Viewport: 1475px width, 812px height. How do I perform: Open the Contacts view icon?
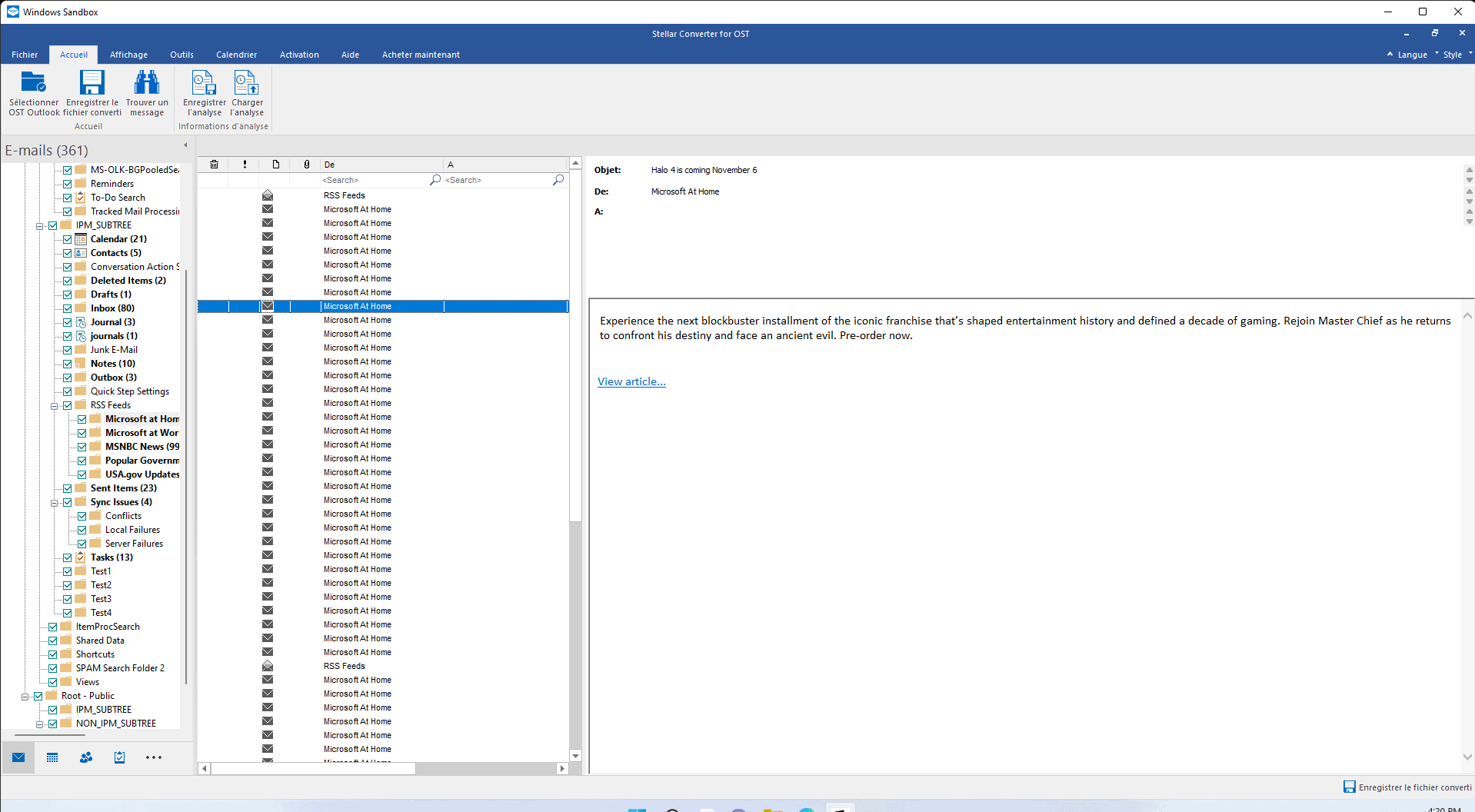[85, 757]
